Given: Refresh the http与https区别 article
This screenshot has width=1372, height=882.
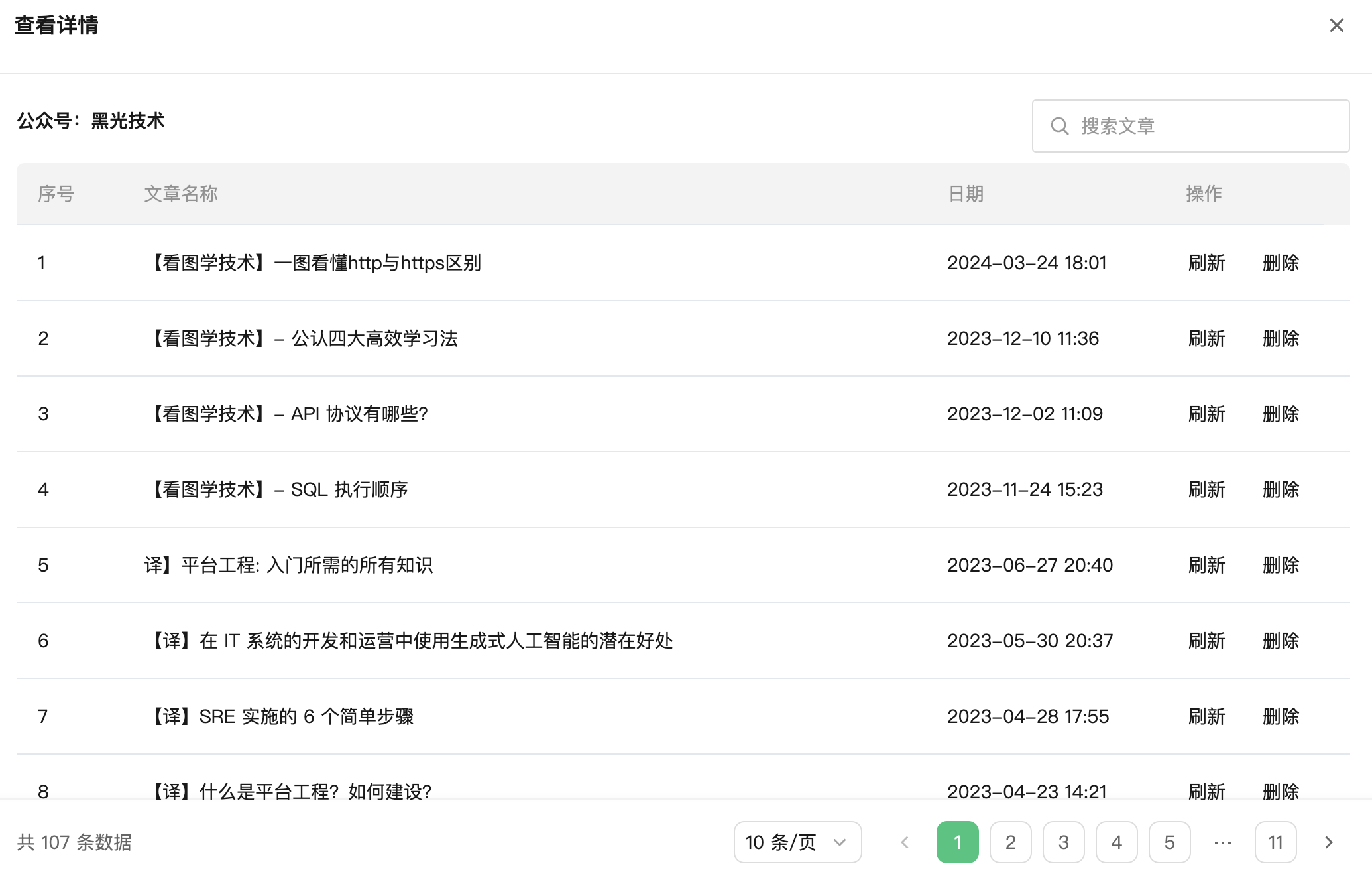Looking at the screenshot, I should [x=1207, y=263].
